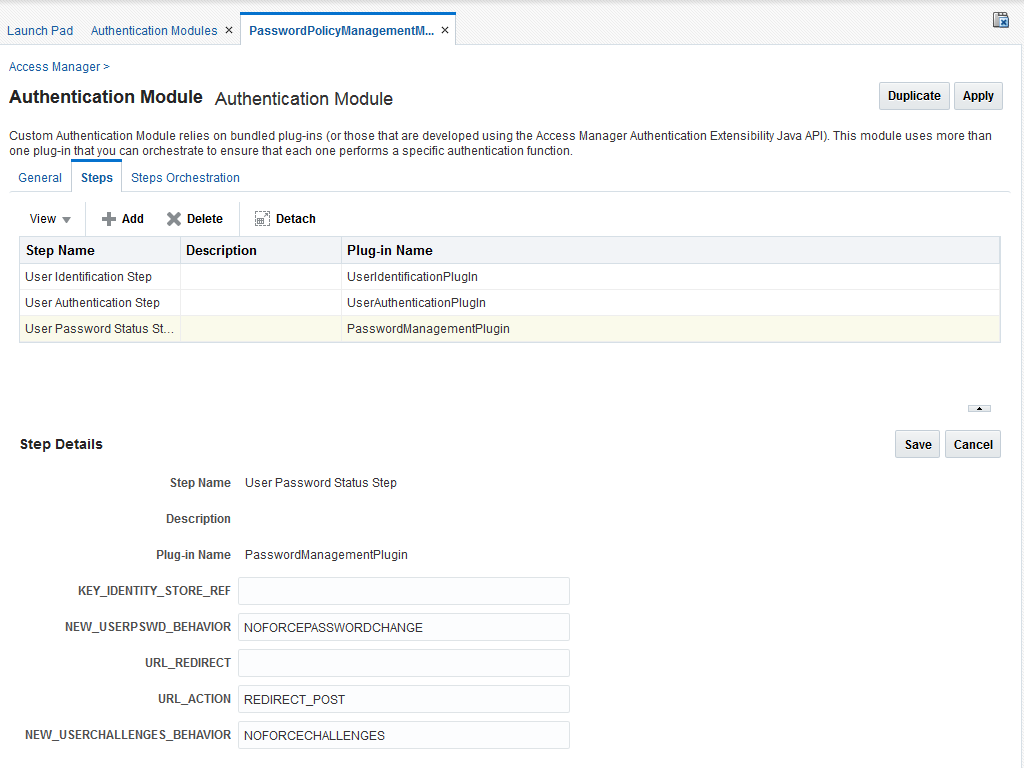Screen dimensions: 1024x768
Task: Click the Detach label in toolbar
Action: click(295, 219)
